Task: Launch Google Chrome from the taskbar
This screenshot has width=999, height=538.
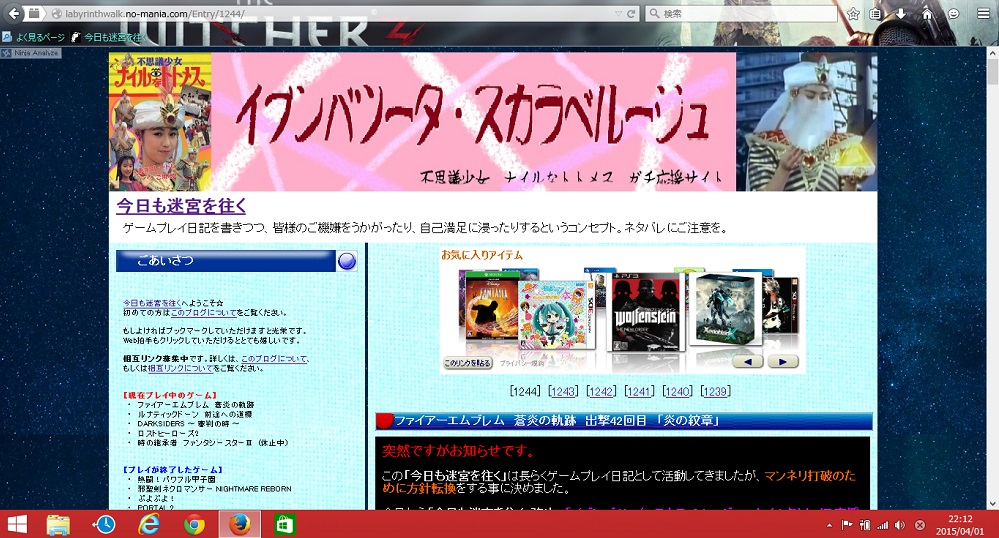Action: point(194,525)
